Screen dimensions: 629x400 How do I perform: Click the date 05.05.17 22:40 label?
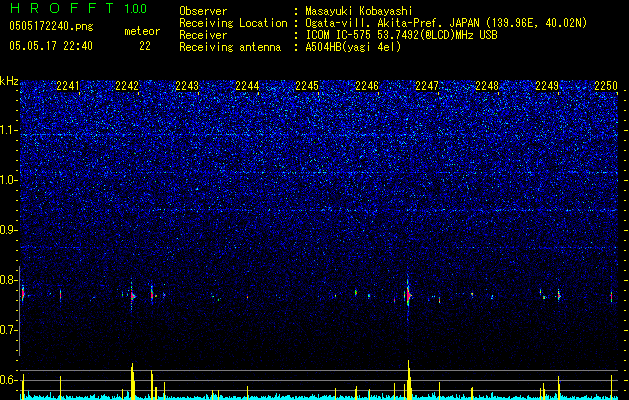click(51, 46)
